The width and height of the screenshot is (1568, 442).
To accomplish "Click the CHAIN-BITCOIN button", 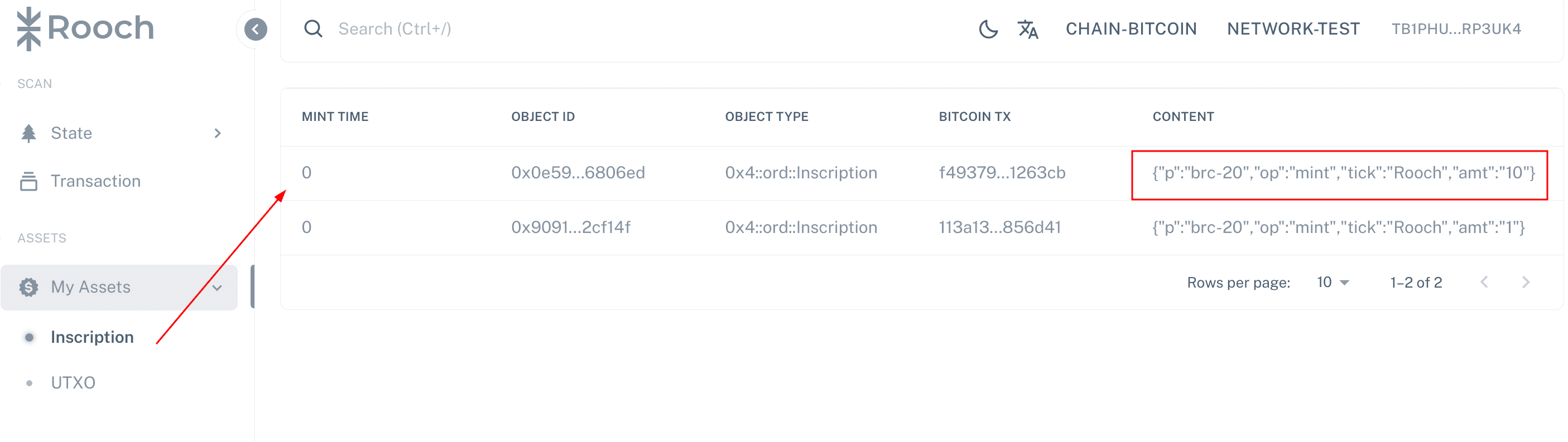I will (1131, 28).
